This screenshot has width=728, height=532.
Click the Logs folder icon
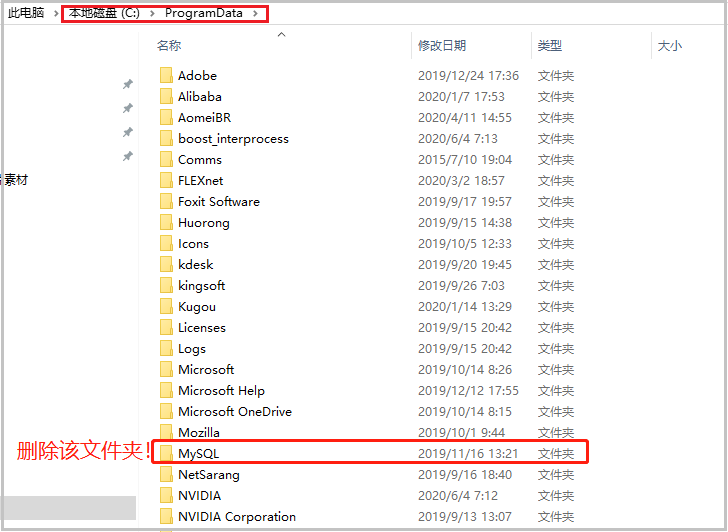[166, 348]
